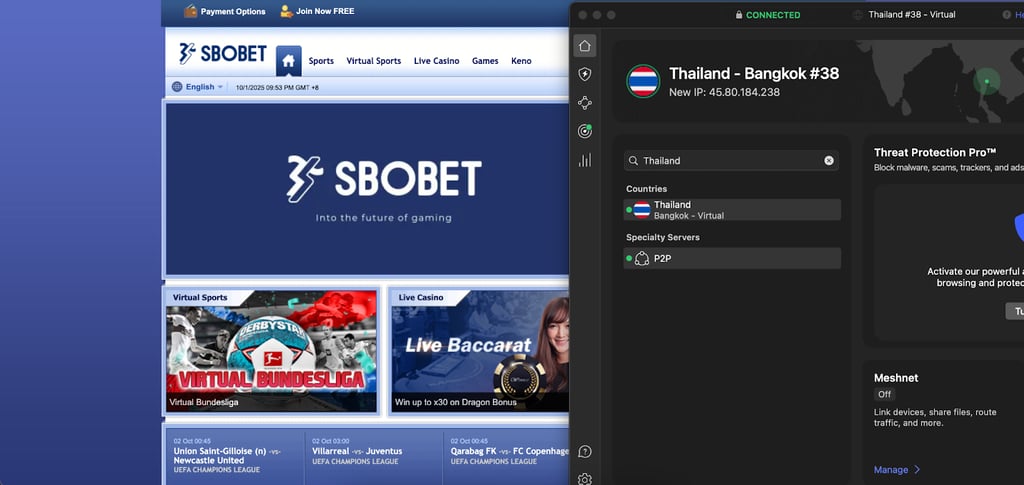Open Dark Web Monitor target icon in sidebar
This screenshot has height=485, width=1024.
point(584,131)
